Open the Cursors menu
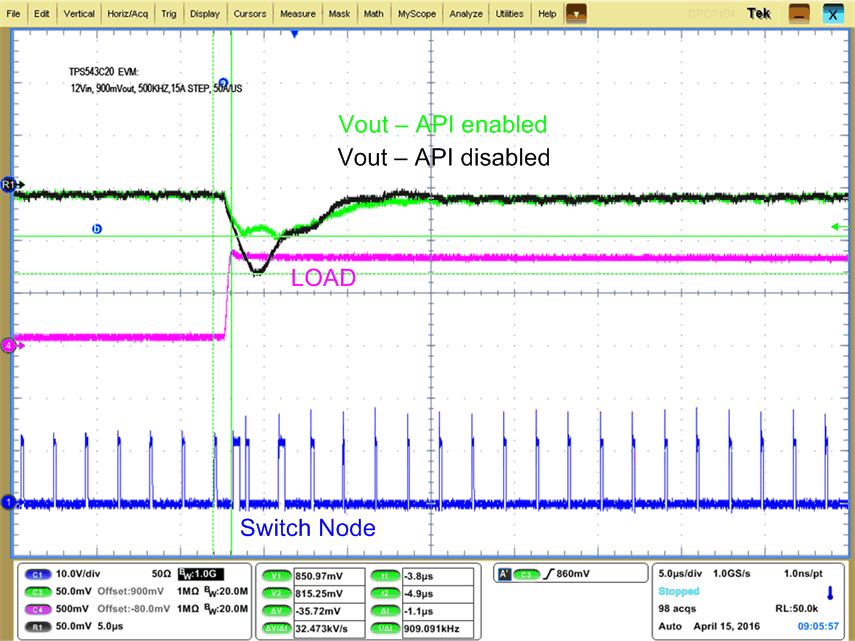The height and width of the screenshot is (641, 855). 249,13
